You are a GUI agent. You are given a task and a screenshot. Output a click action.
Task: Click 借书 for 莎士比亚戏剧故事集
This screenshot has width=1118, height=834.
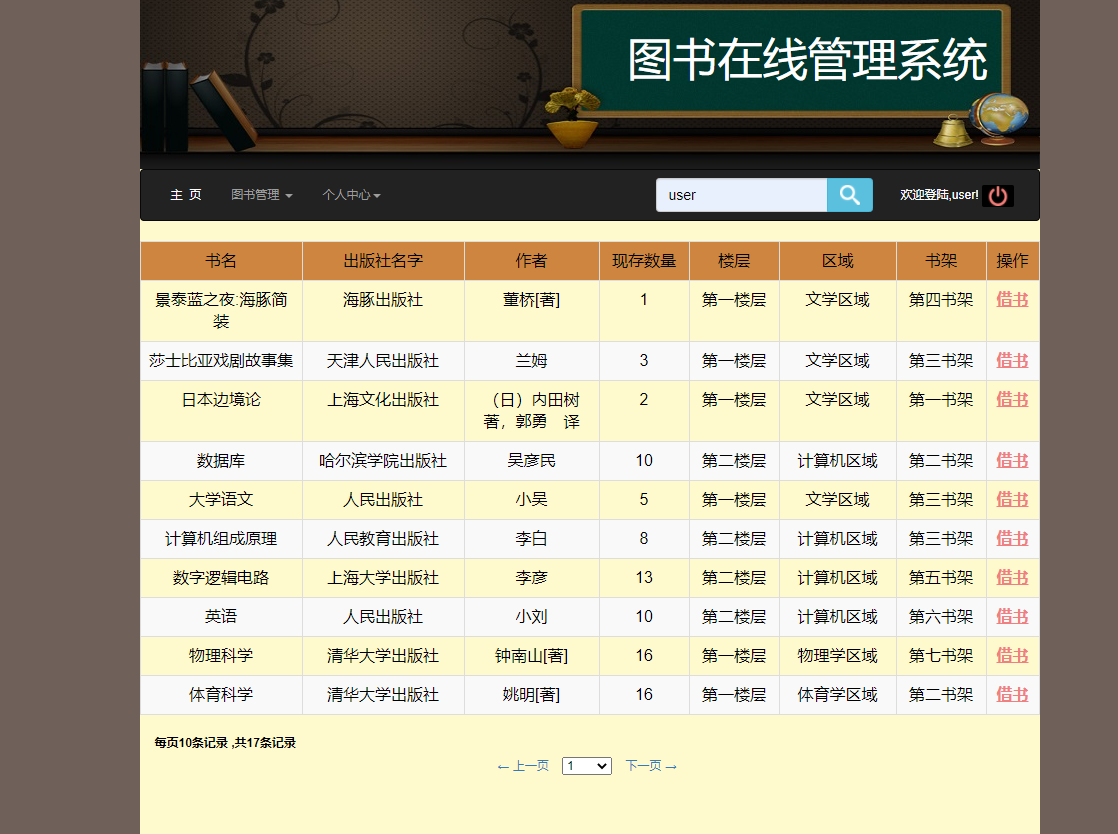coord(1012,360)
